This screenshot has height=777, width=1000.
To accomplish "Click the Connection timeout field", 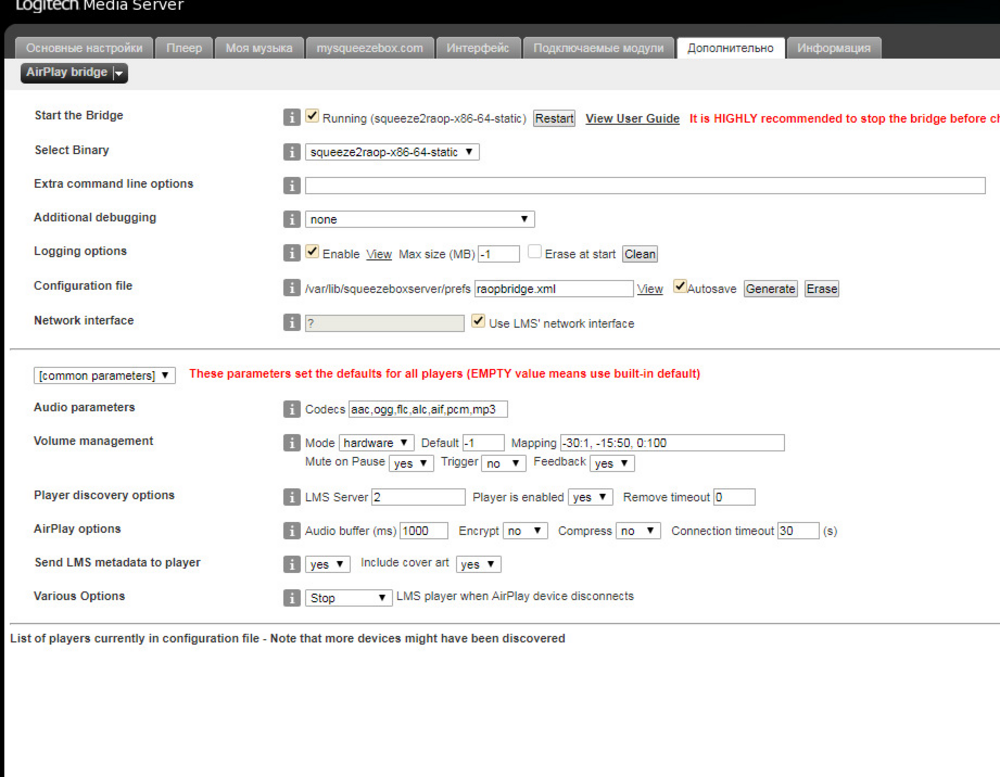I will (798, 531).
